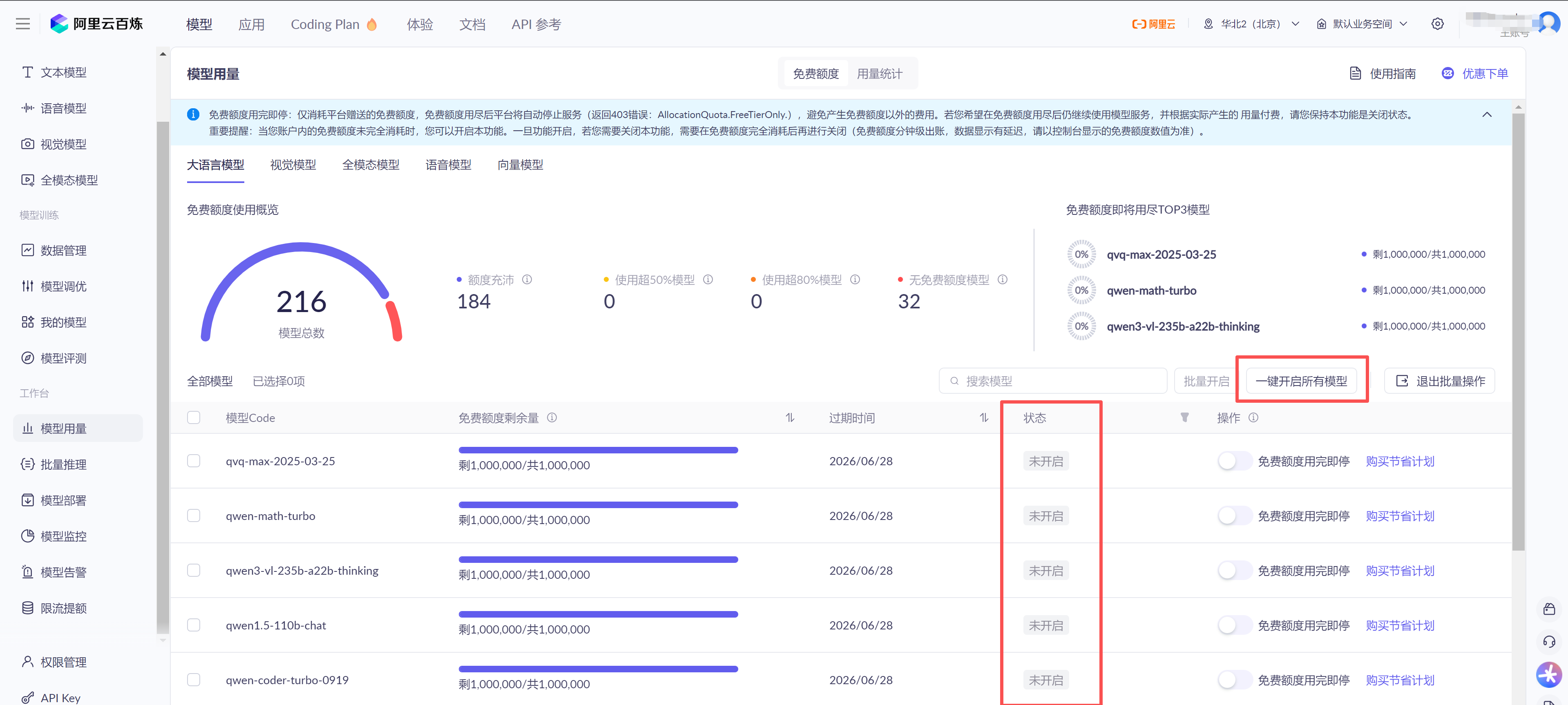Open 购买节省计划 link for qwen1.5-110b-chat
This screenshot has height=705, width=1568.
(1399, 625)
